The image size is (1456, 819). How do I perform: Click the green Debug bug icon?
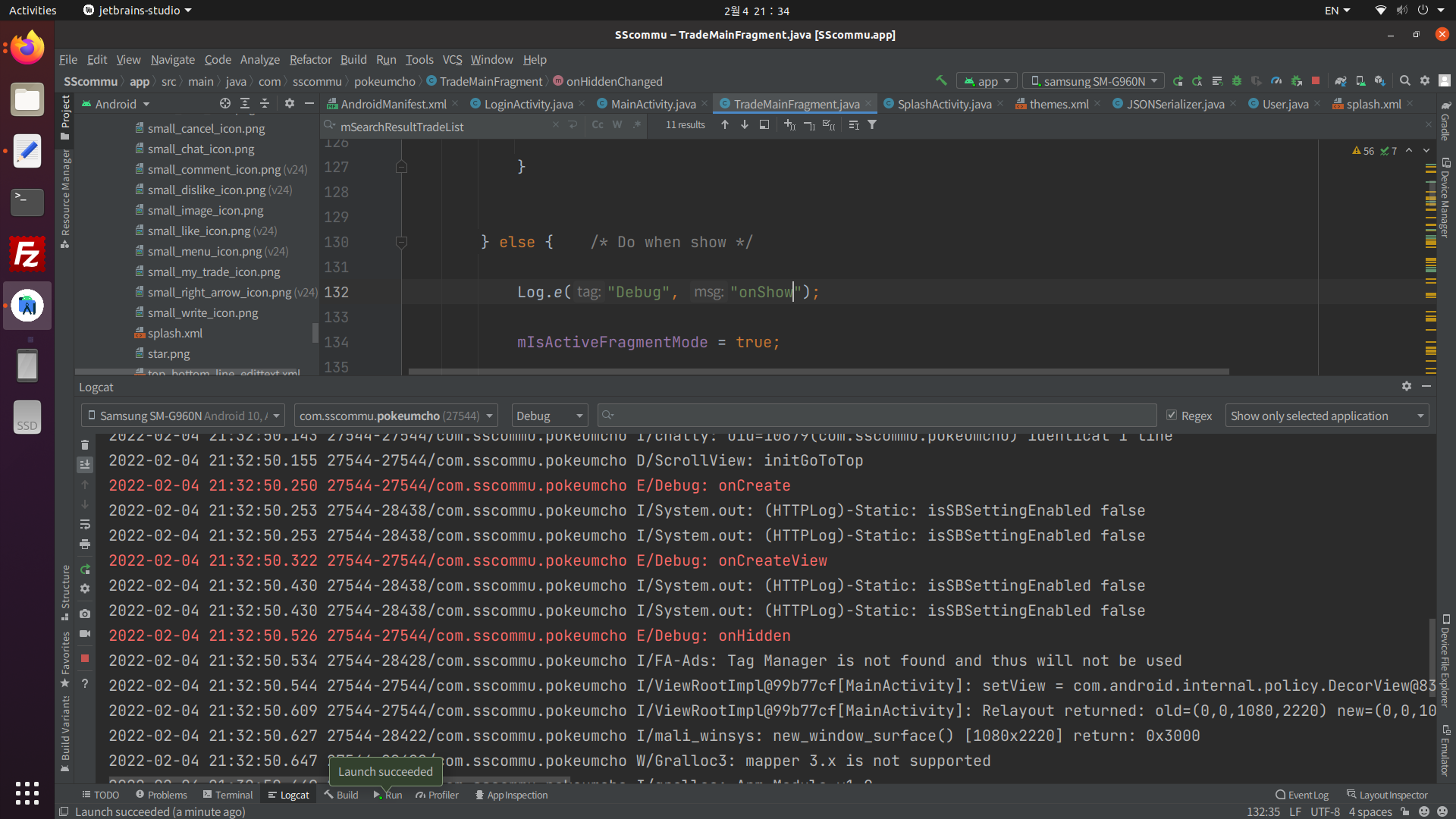1236,80
